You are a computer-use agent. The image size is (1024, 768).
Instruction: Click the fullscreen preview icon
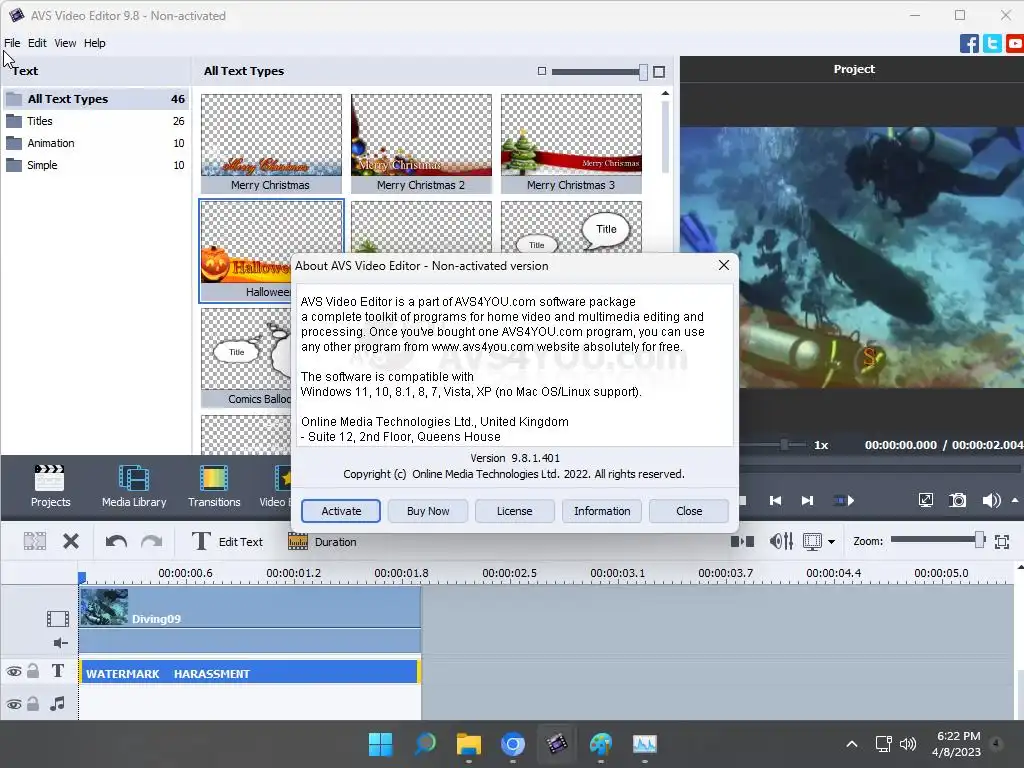(925, 500)
